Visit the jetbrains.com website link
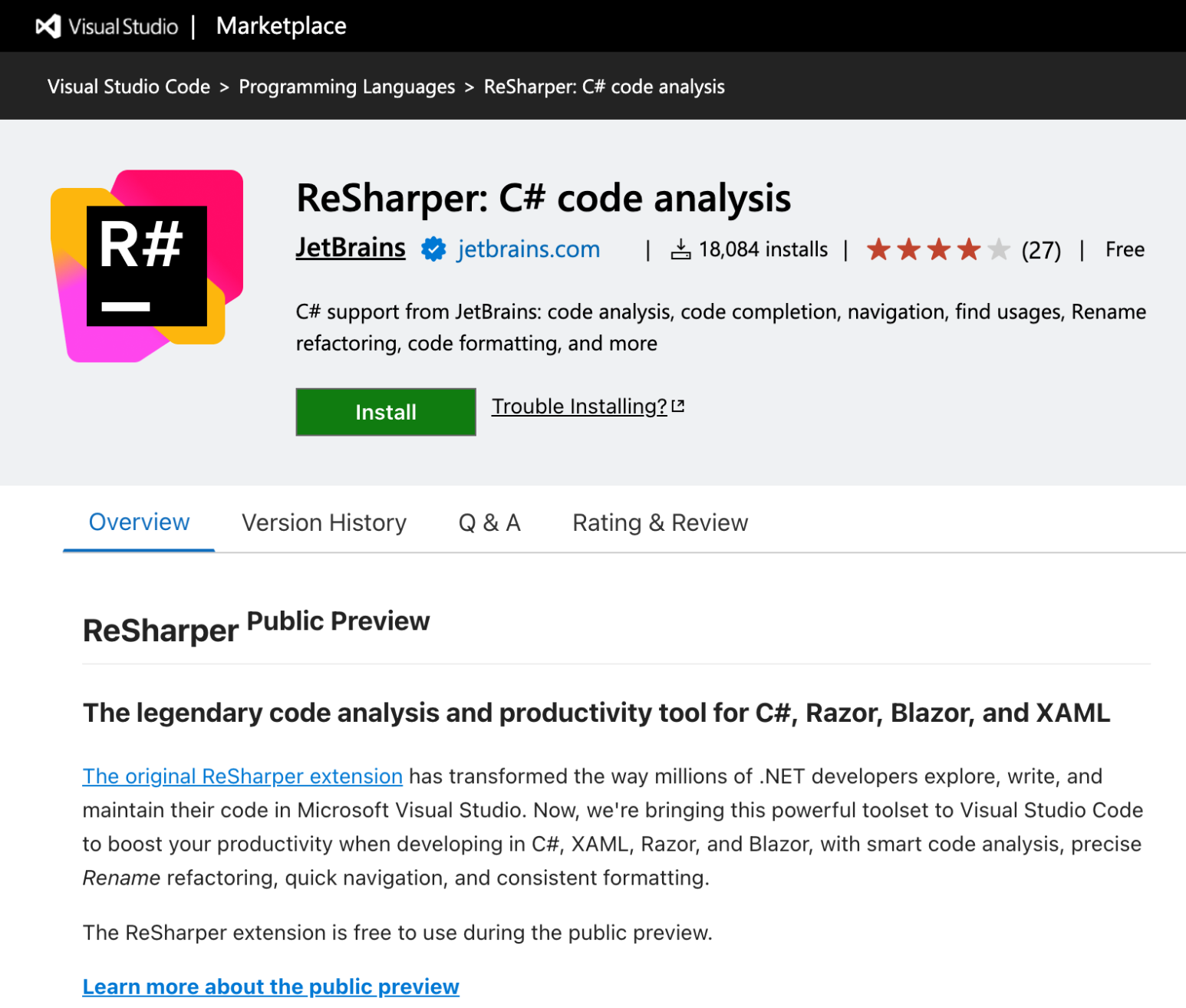Image resolution: width=1186 pixels, height=1008 pixels. (x=528, y=249)
